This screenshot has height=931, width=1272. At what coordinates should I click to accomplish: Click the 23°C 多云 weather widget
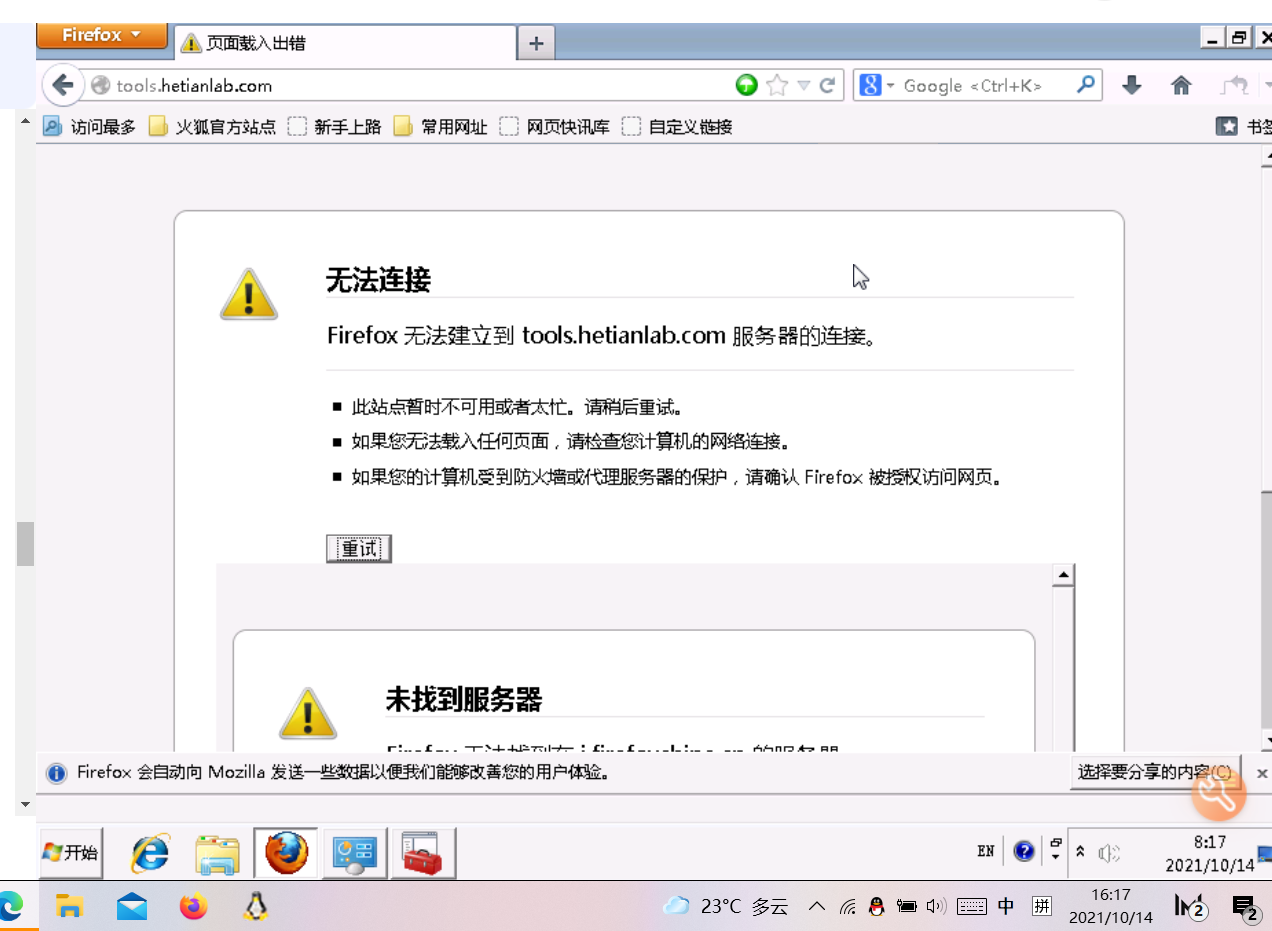coord(726,906)
